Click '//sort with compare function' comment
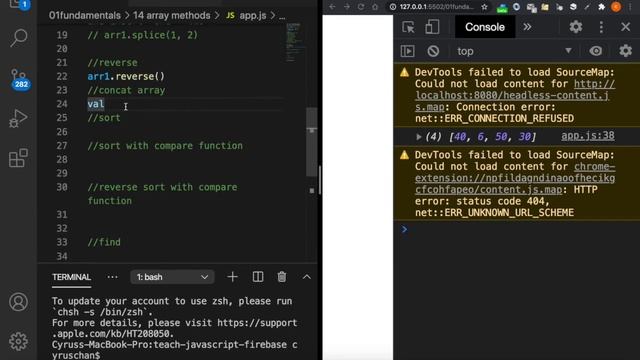640x360 pixels. pos(165,146)
